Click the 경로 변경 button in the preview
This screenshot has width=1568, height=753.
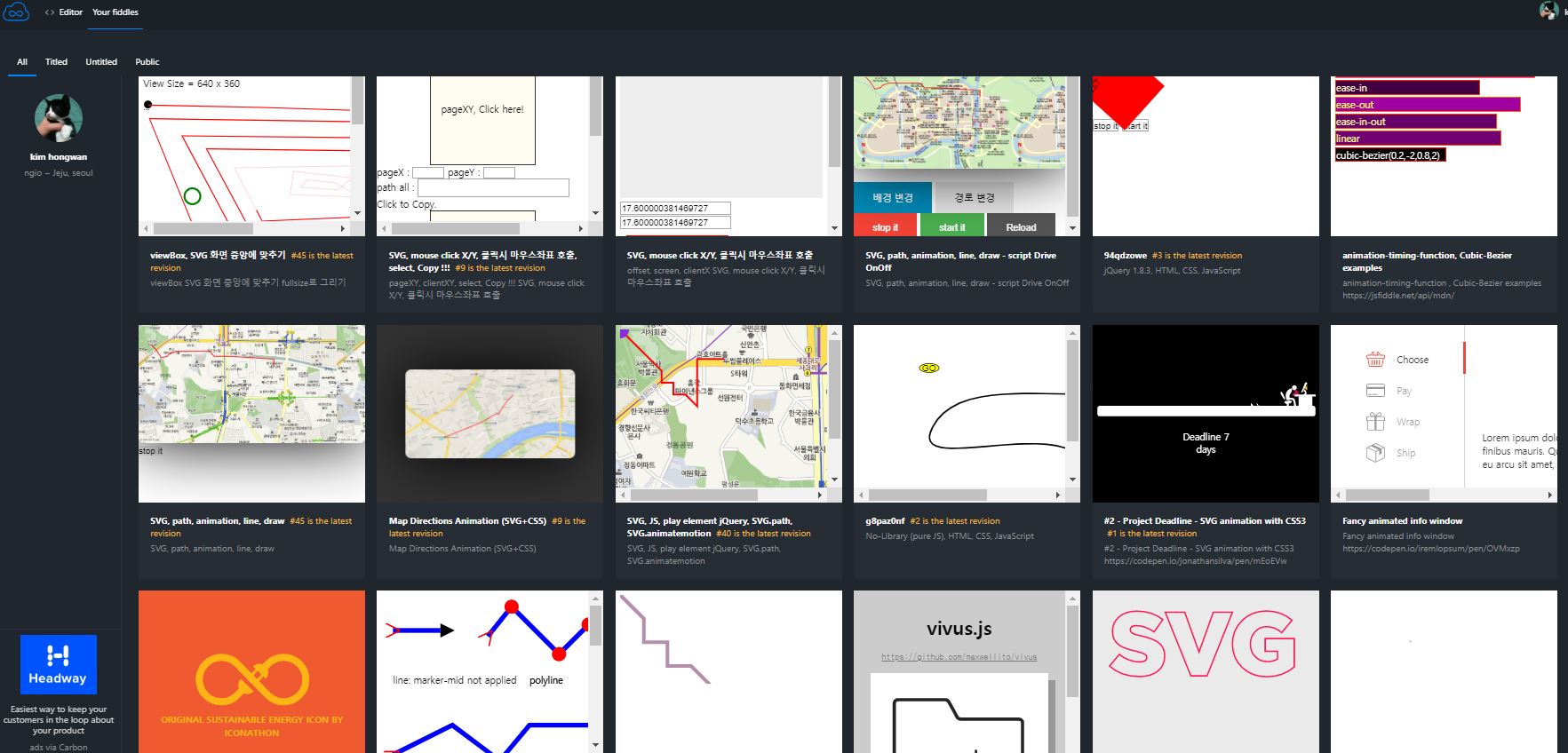tap(975, 198)
